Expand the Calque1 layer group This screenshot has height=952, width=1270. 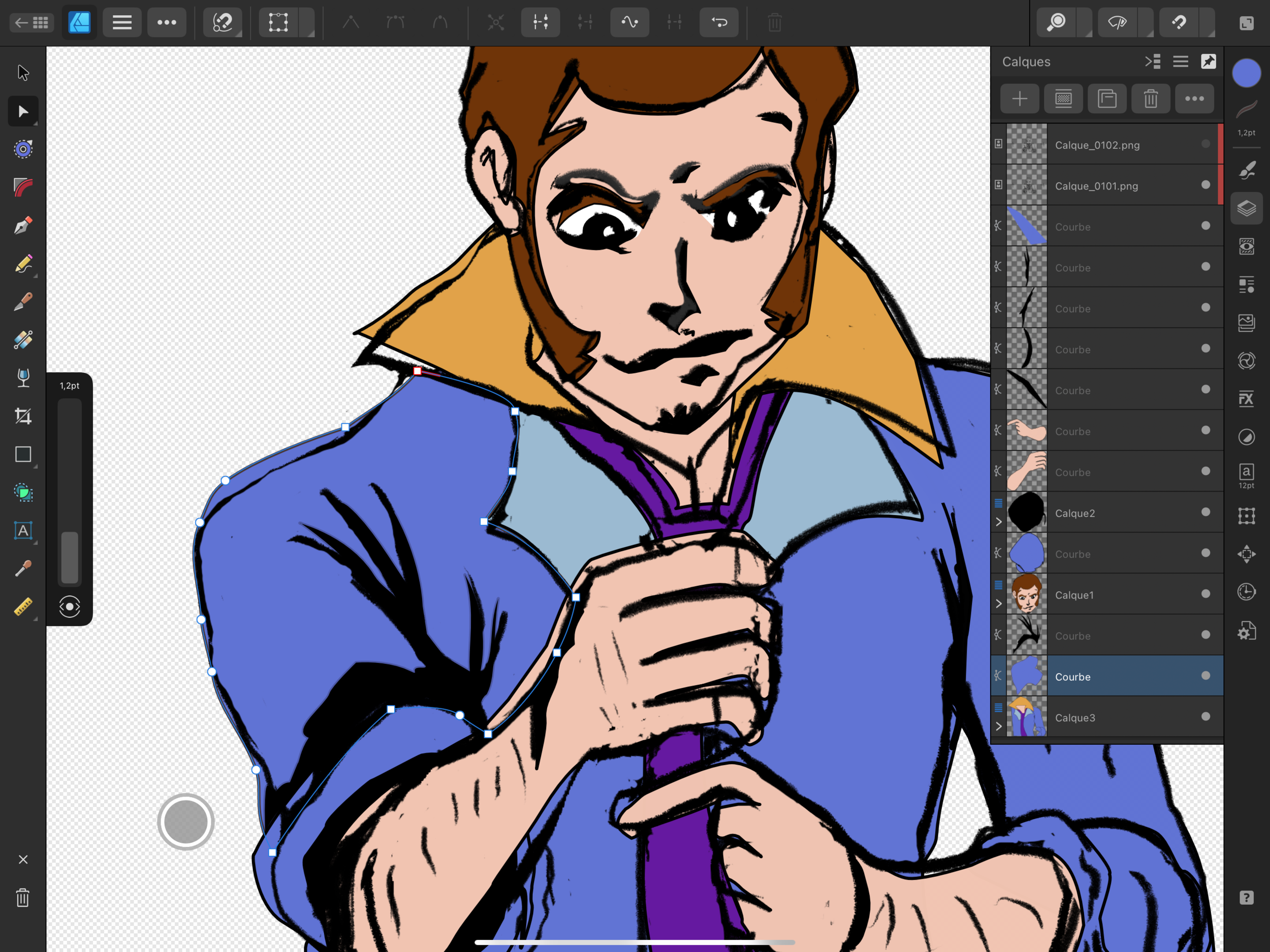(x=998, y=604)
